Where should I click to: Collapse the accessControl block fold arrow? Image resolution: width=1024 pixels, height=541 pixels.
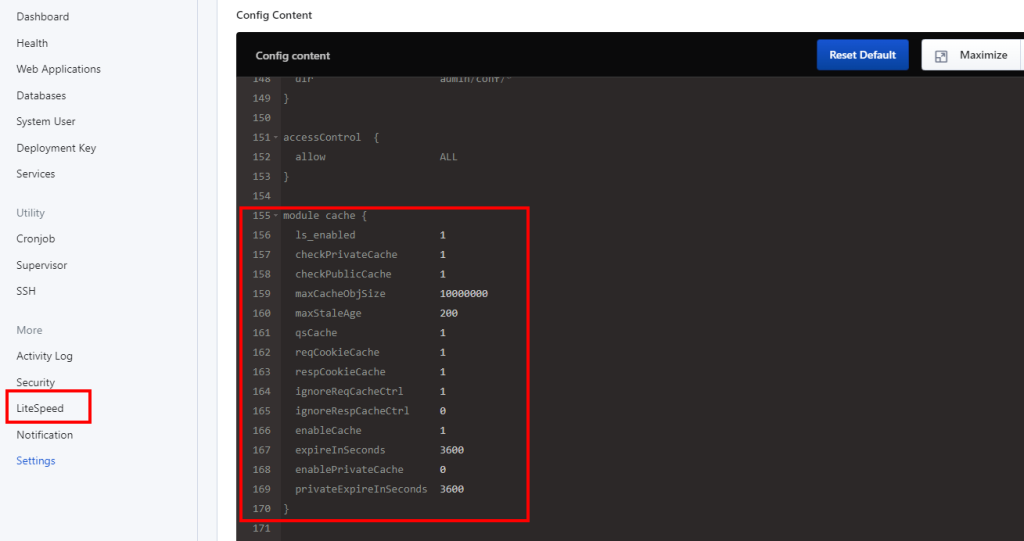click(x=276, y=137)
